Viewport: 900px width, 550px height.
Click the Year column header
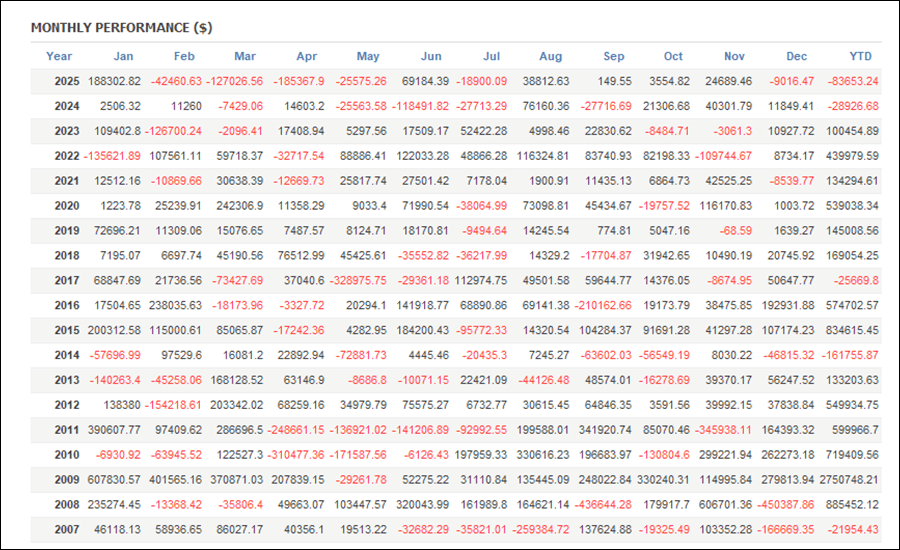(59, 56)
